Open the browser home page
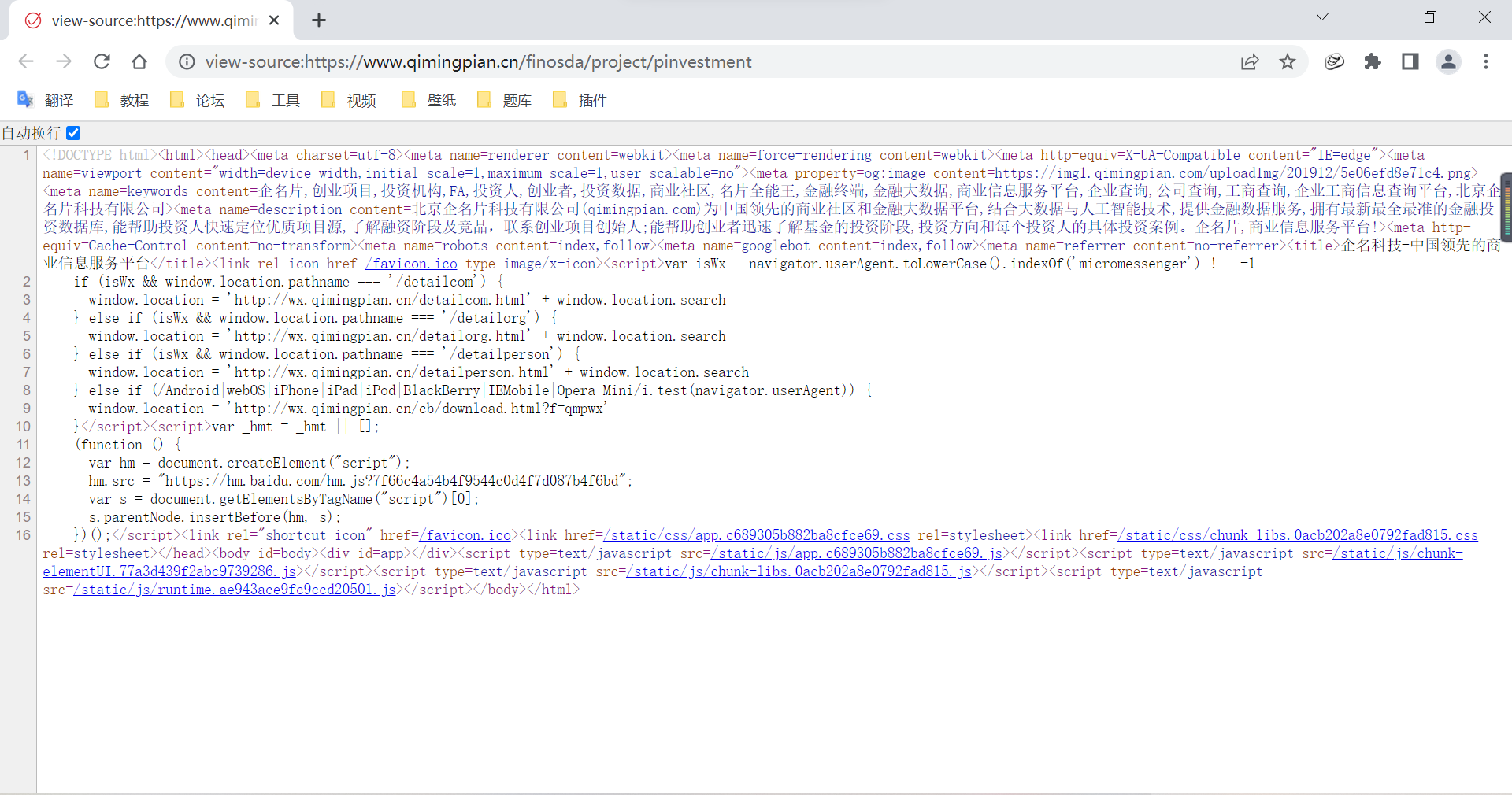This screenshot has width=1512, height=795. tap(139, 61)
